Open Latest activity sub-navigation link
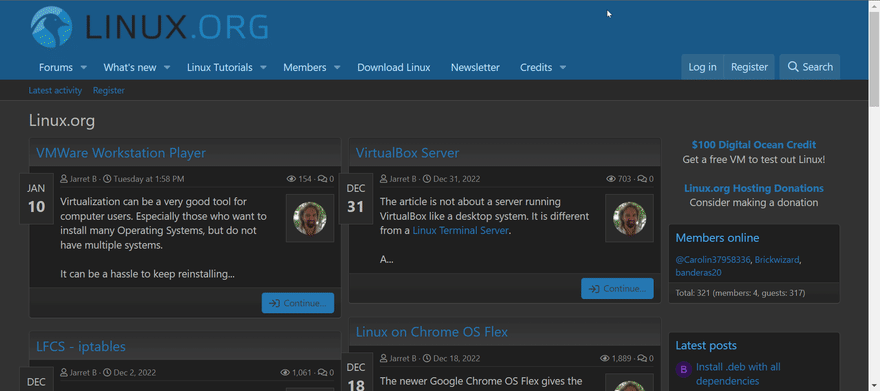 click(55, 90)
